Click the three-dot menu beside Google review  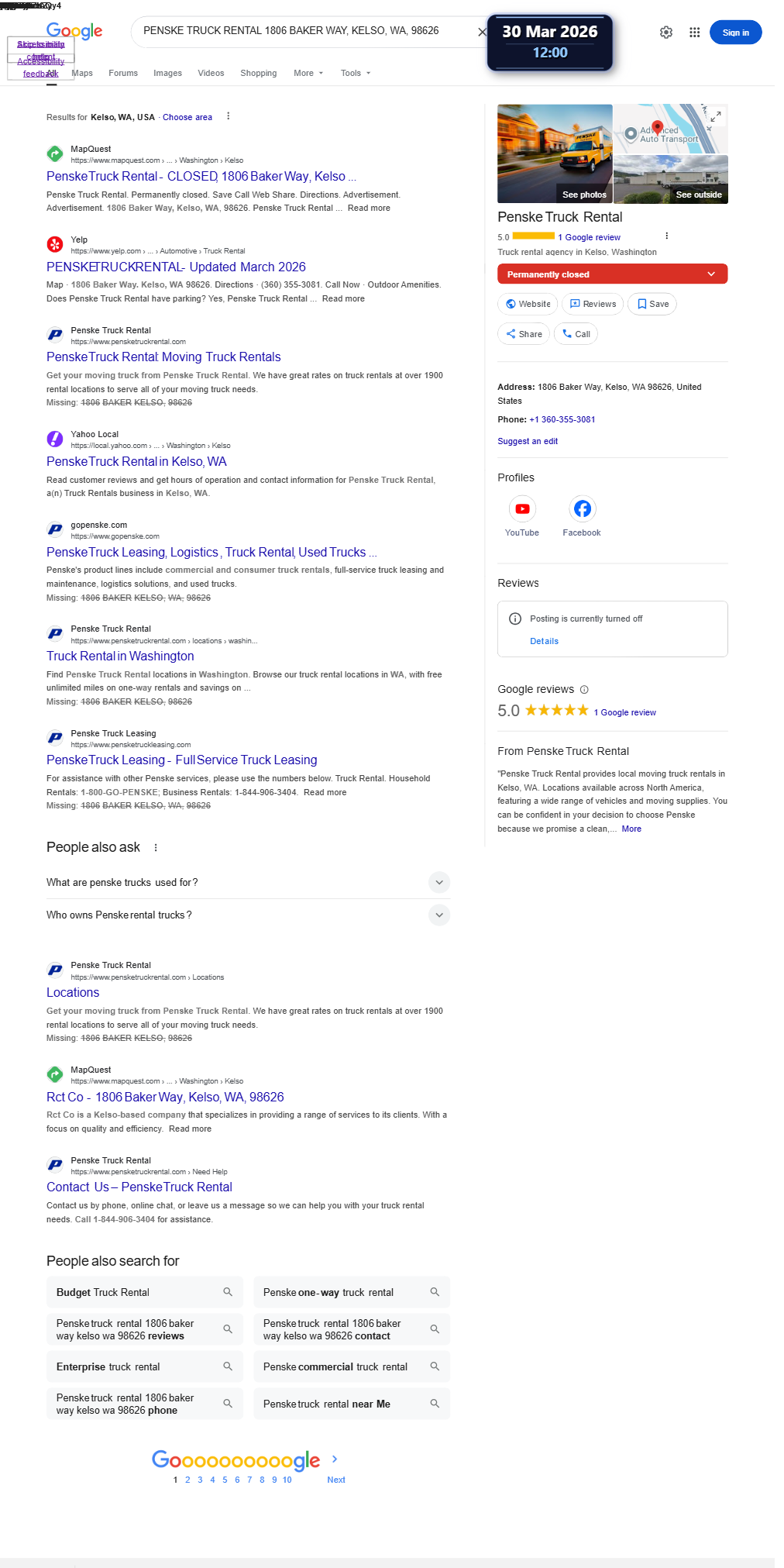[666, 236]
